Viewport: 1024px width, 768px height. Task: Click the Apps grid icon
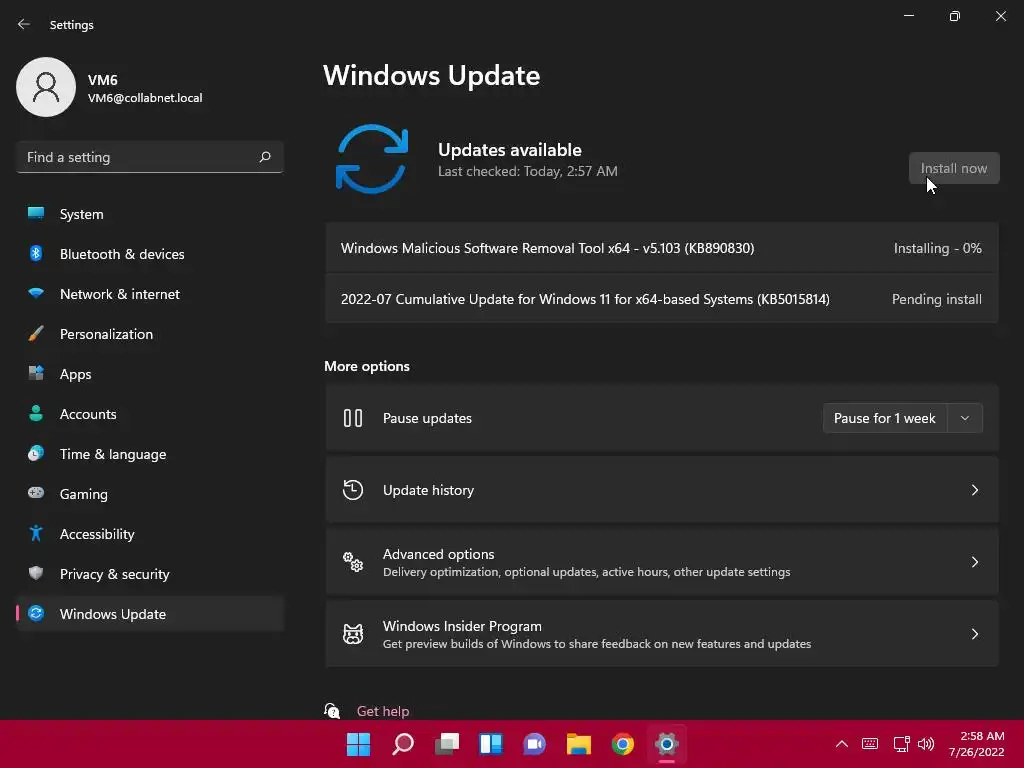point(36,373)
